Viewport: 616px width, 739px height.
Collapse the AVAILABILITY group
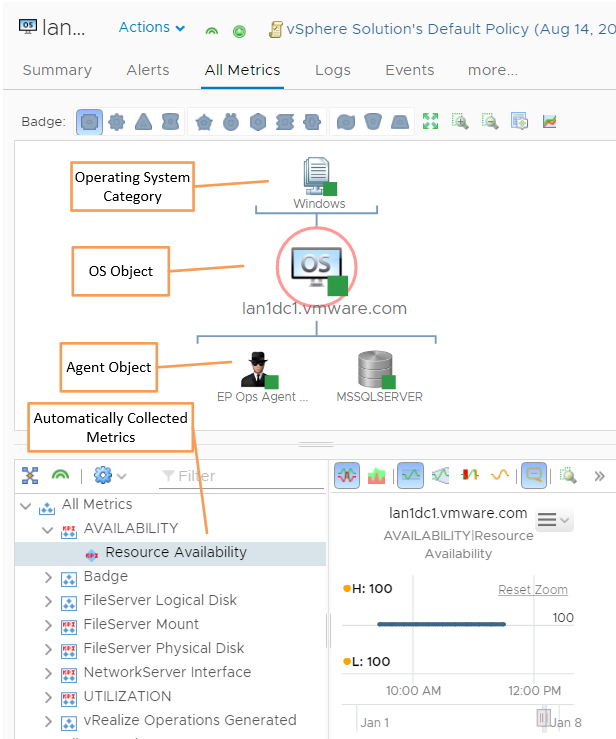pyautogui.click(x=48, y=530)
